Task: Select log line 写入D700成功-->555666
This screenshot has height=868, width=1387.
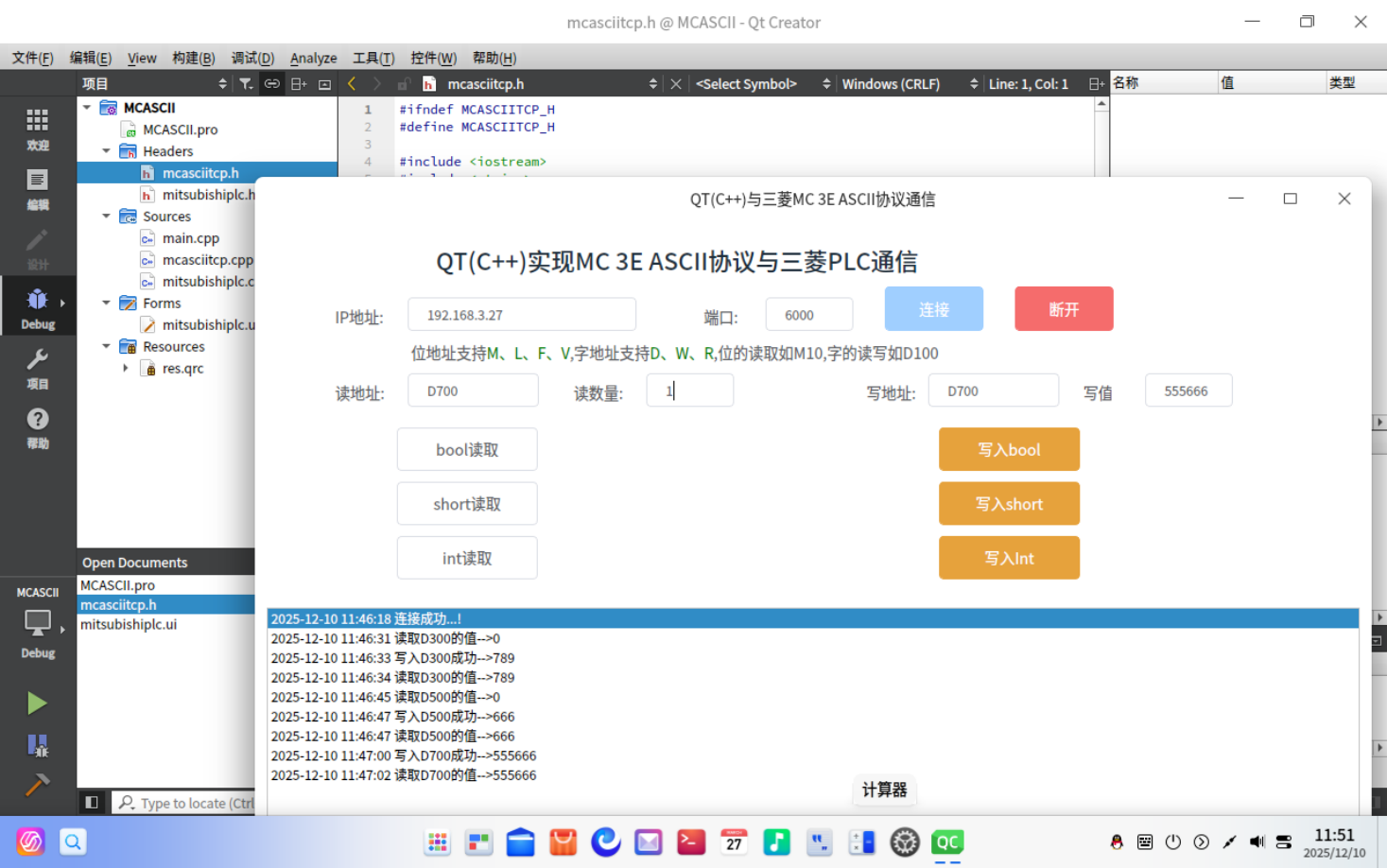Action: coord(813,755)
